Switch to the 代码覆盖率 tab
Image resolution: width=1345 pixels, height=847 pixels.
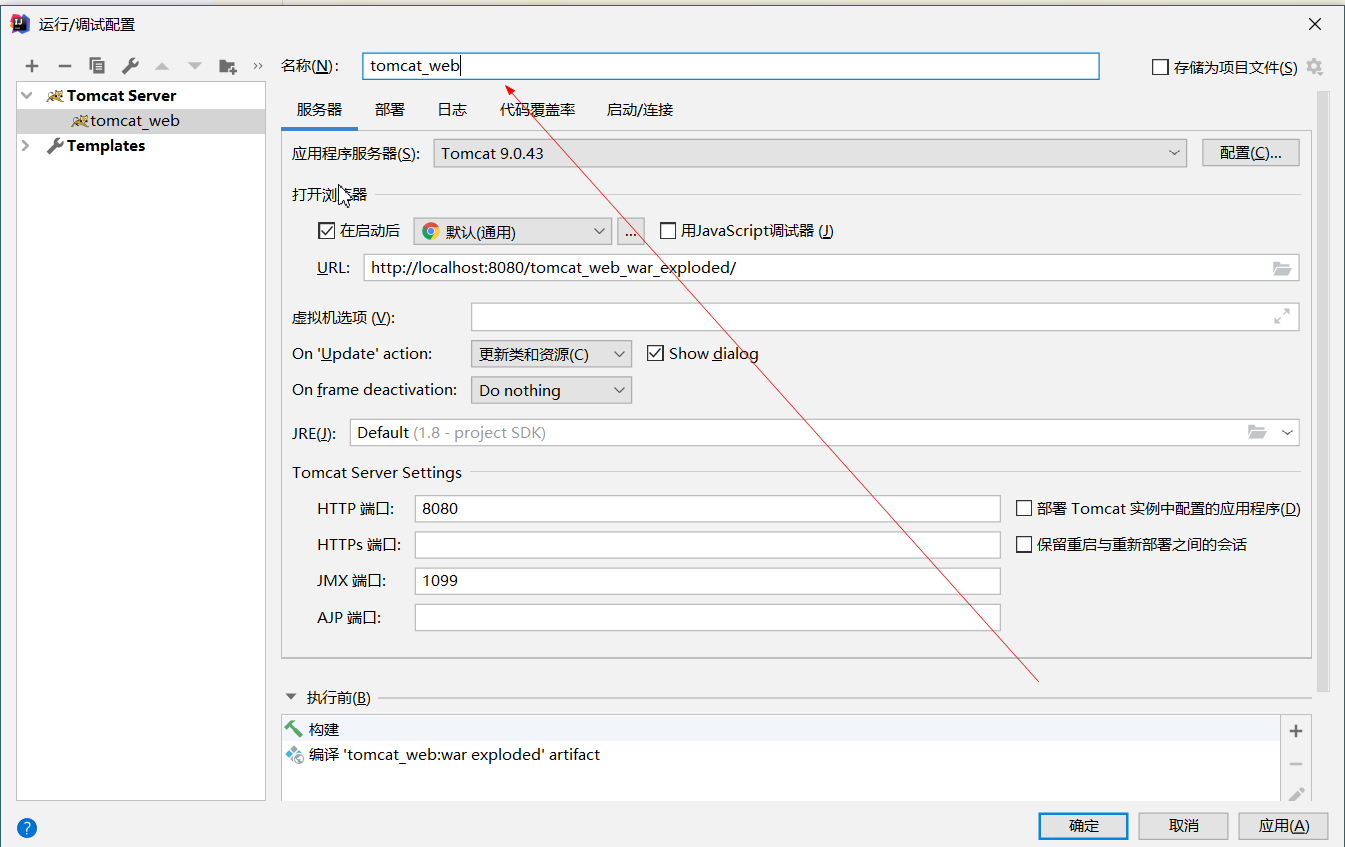click(x=538, y=110)
